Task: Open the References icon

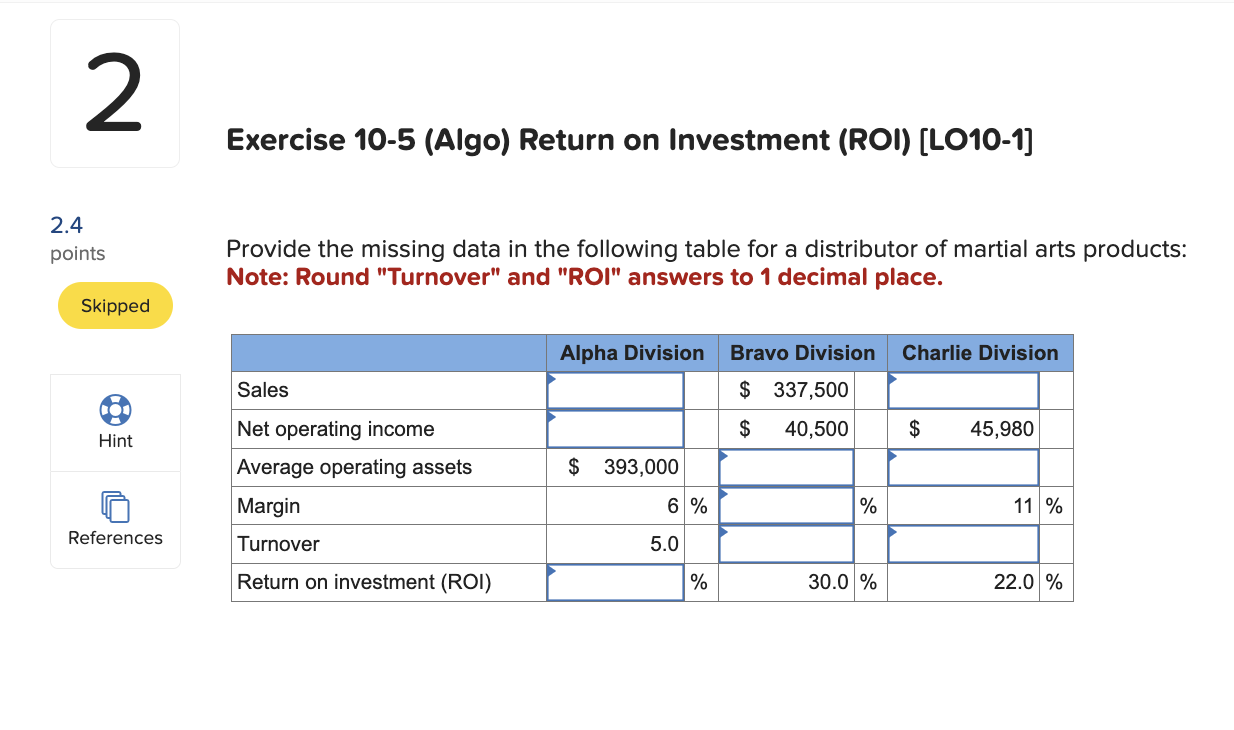Action: 115,507
